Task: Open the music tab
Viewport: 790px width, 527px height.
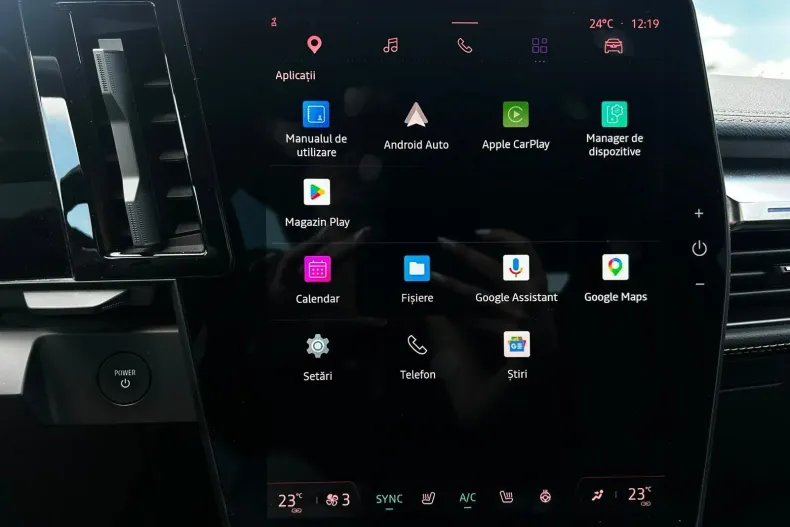Action: (x=390, y=45)
